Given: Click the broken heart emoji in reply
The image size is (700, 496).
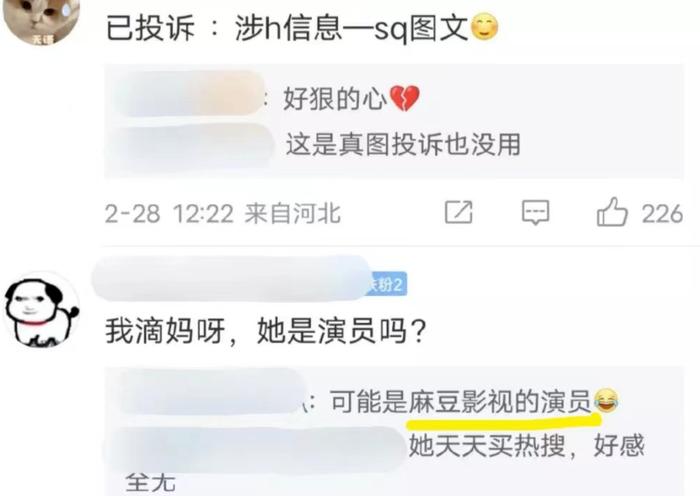Looking at the screenshot, I should coord(404,99).
